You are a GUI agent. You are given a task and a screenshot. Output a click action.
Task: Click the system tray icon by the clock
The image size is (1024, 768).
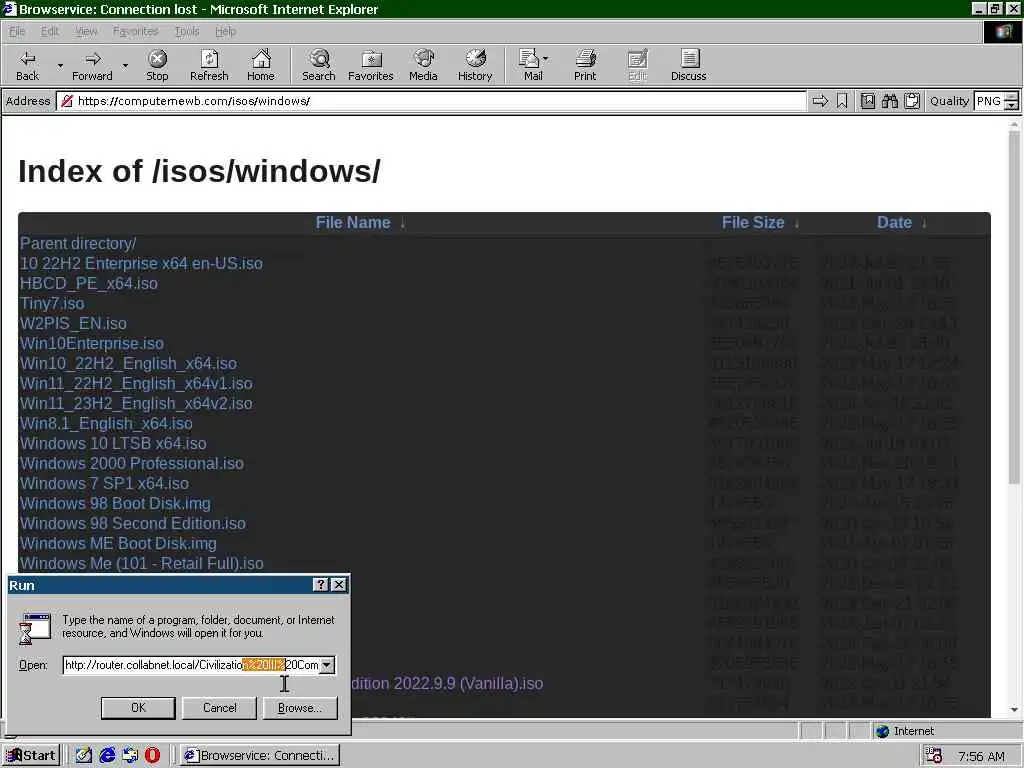pos(934,756)
